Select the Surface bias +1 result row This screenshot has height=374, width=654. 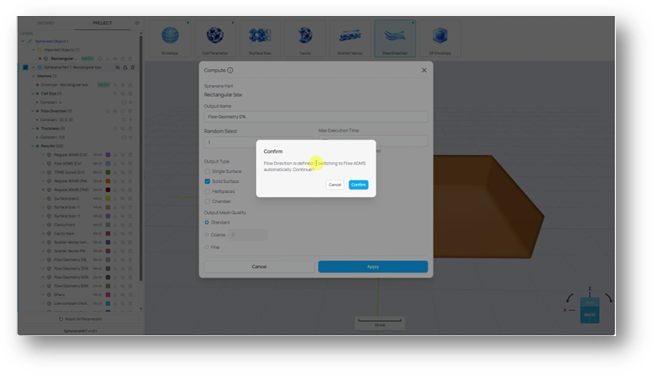(x=86, y=216)
